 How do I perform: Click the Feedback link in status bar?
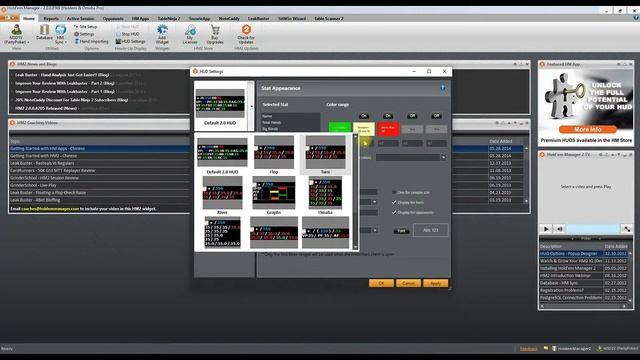click(529, 349)
